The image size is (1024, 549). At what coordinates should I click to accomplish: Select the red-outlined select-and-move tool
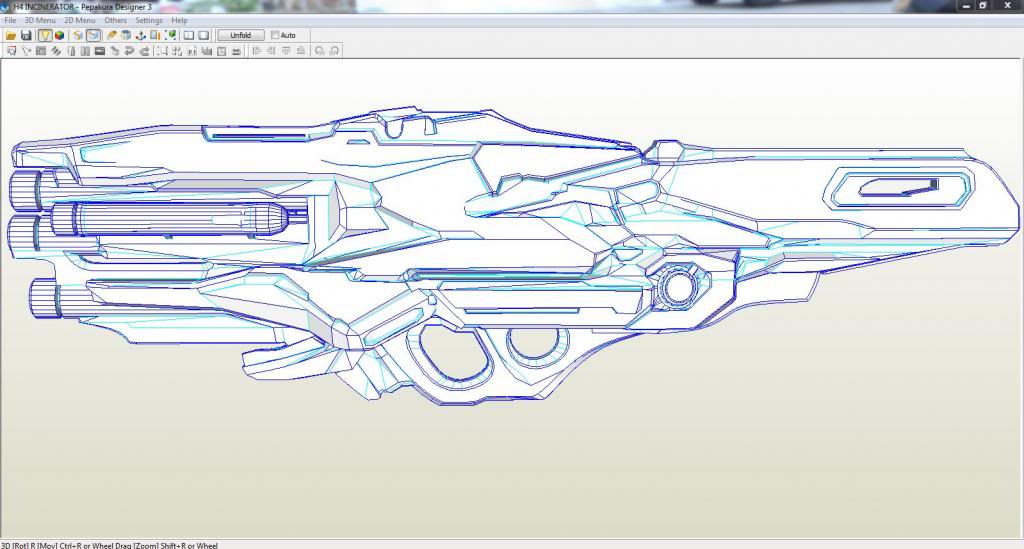point(11,51)
